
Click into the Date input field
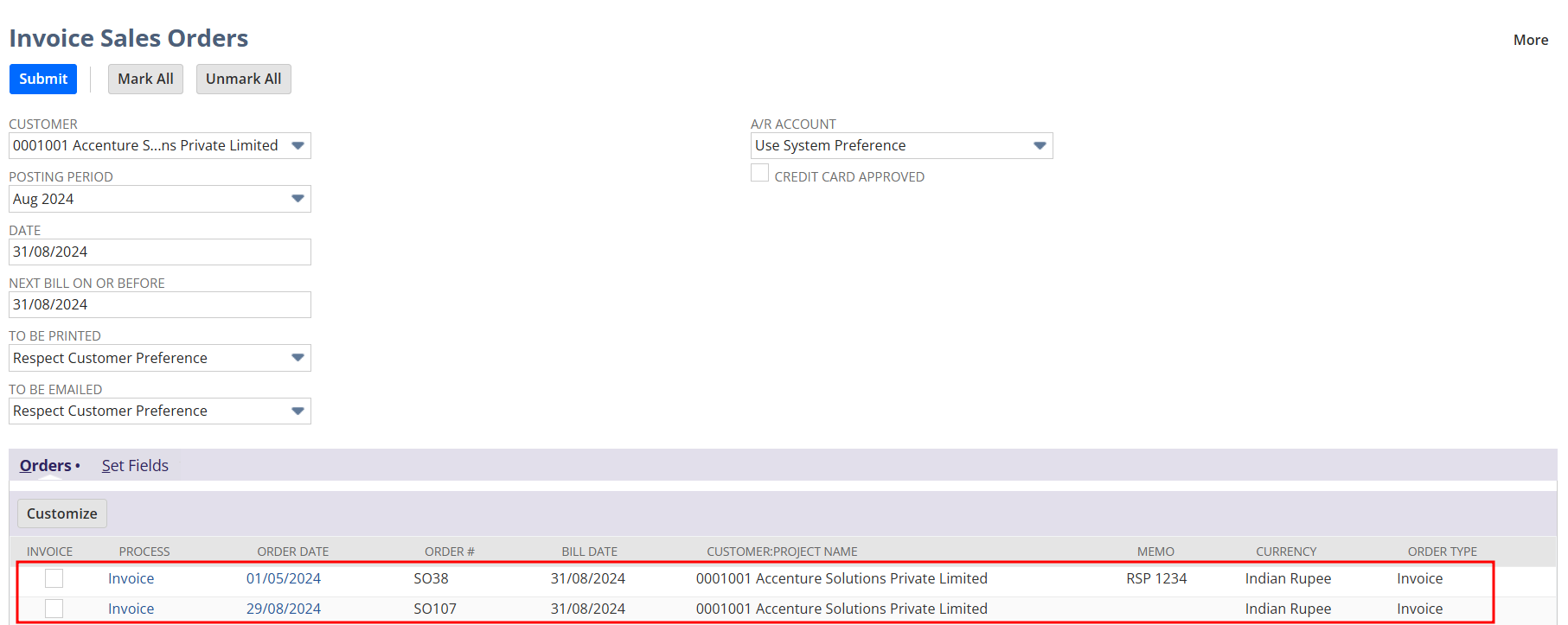[x=160, y=252]
